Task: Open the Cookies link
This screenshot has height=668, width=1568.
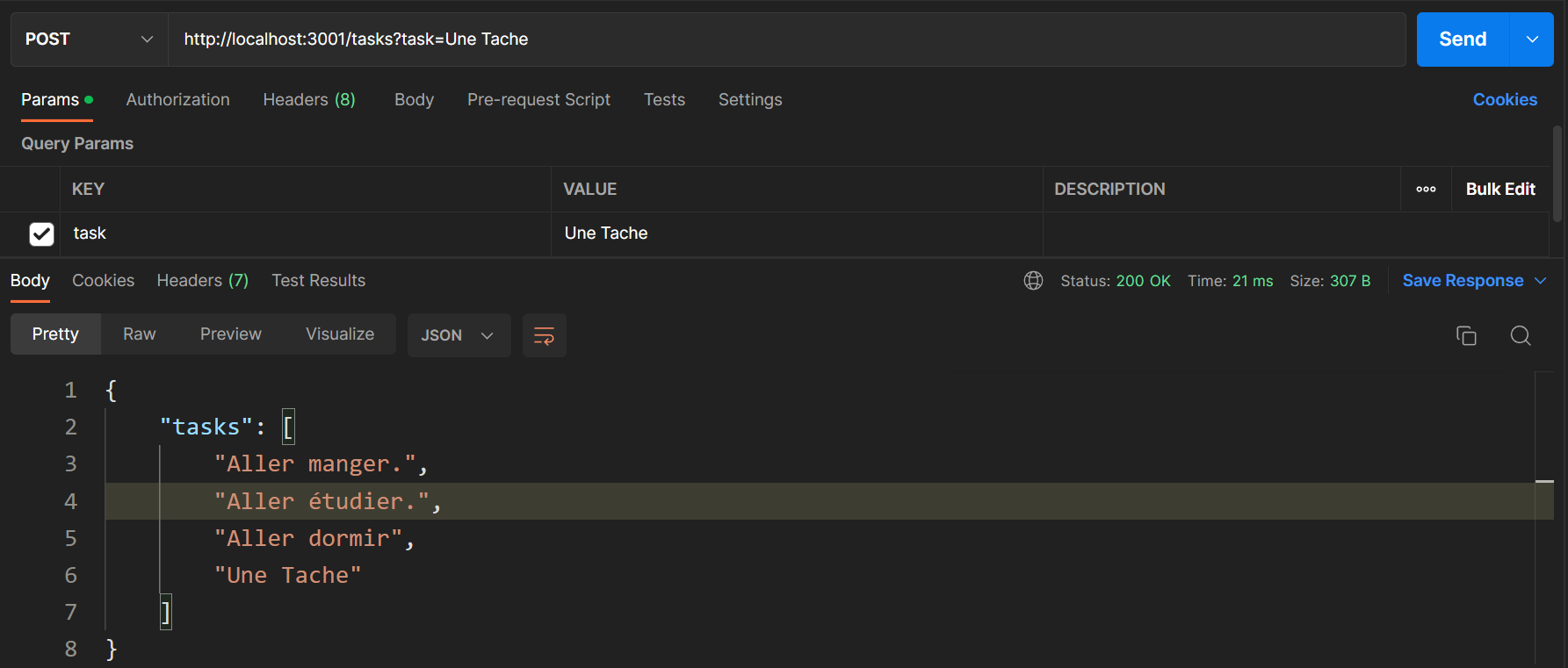Action: [1505, 100]
